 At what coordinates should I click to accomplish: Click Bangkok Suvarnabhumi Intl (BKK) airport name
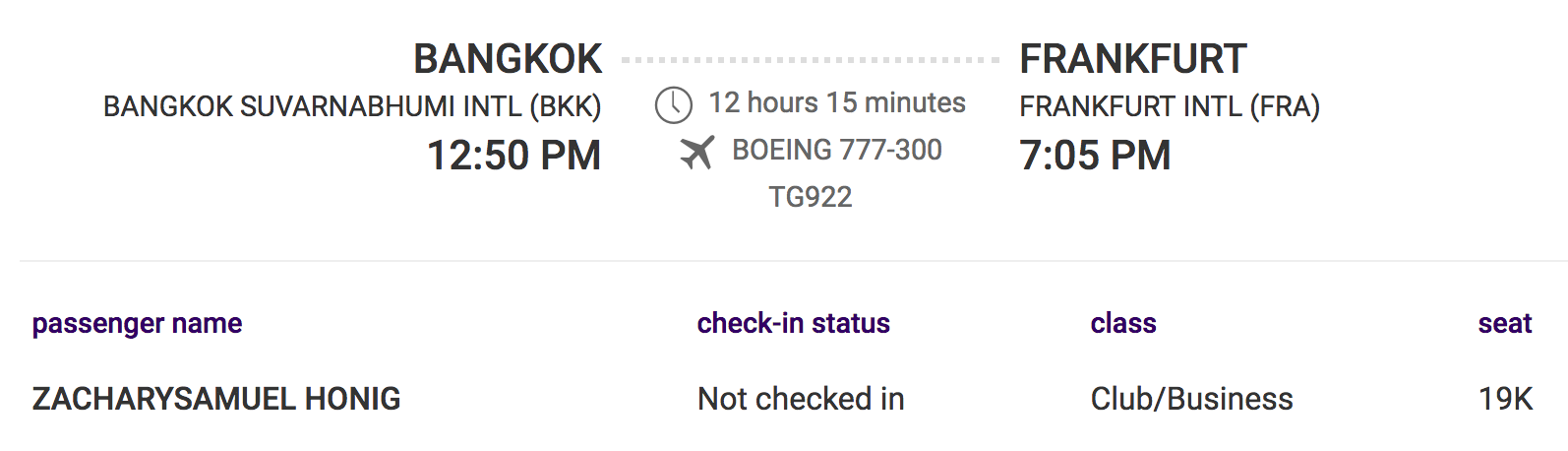tap(352, 106)
